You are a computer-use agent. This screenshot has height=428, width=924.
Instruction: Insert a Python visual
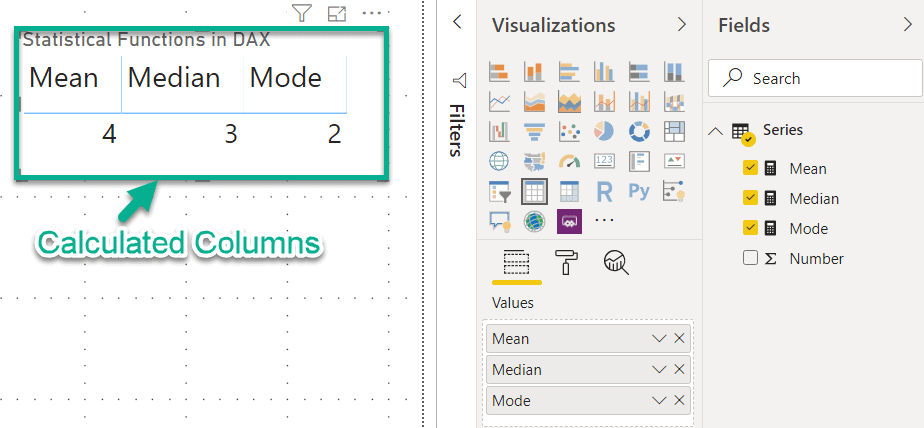639,191
